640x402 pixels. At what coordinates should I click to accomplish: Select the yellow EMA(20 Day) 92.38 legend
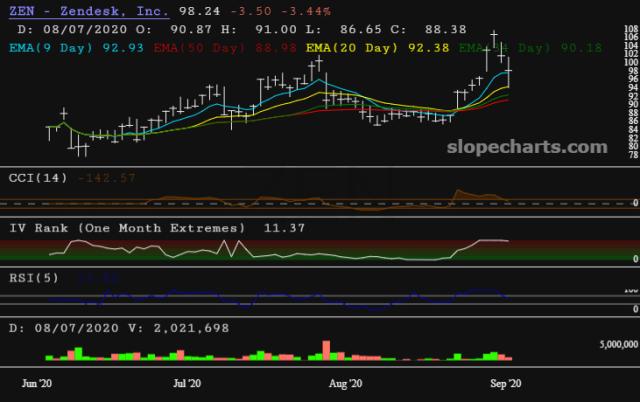point(378,48)
